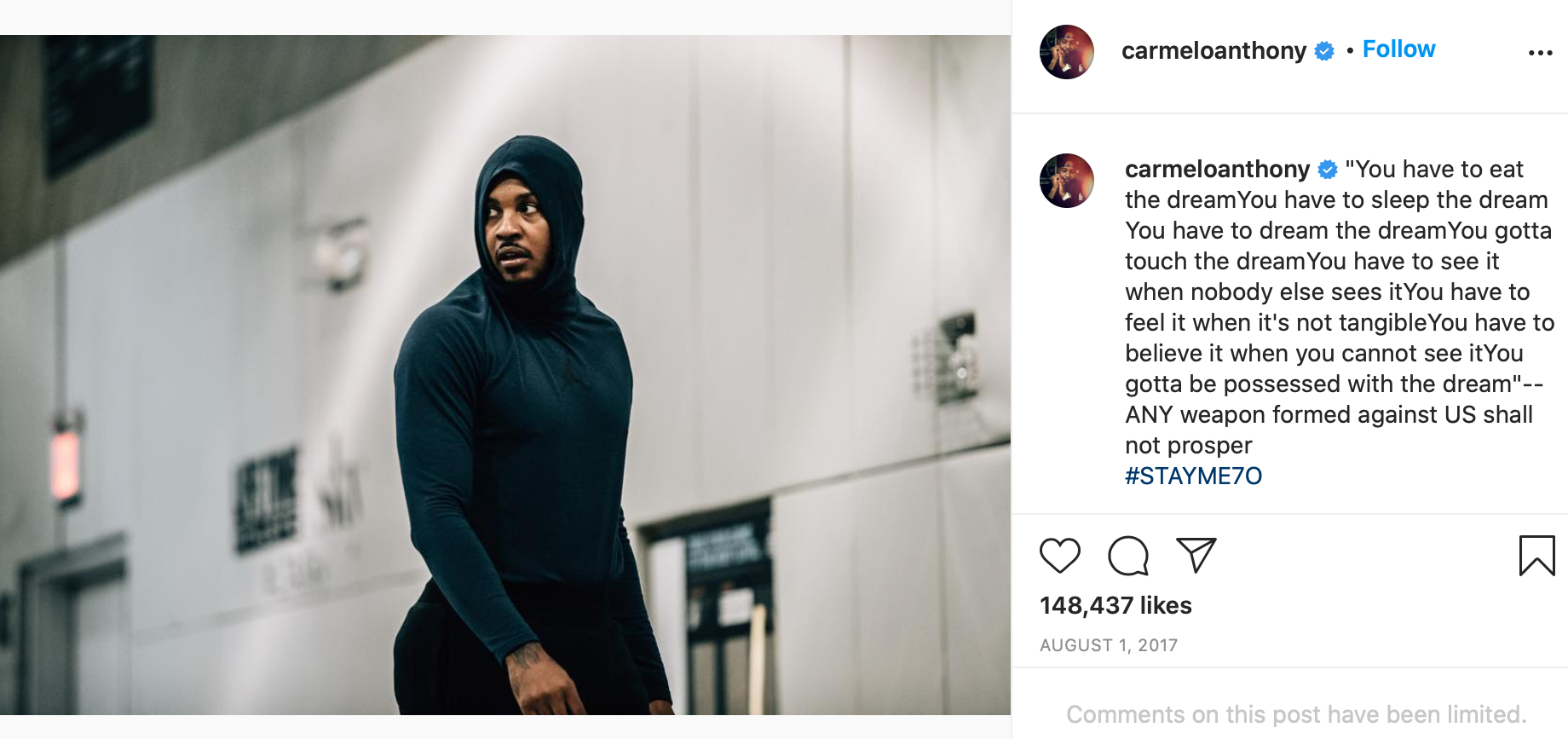The image size is (1568, 739).
Task: Open the August 1, 2017 timestamp
Action: (1109, 645)
